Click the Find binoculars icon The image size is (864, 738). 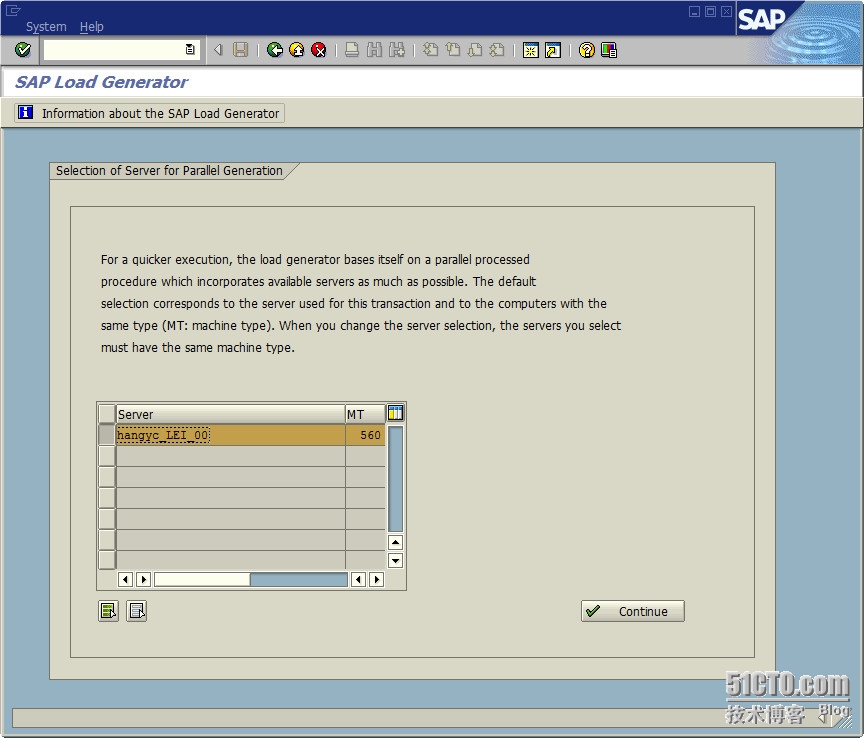(374, 50)
